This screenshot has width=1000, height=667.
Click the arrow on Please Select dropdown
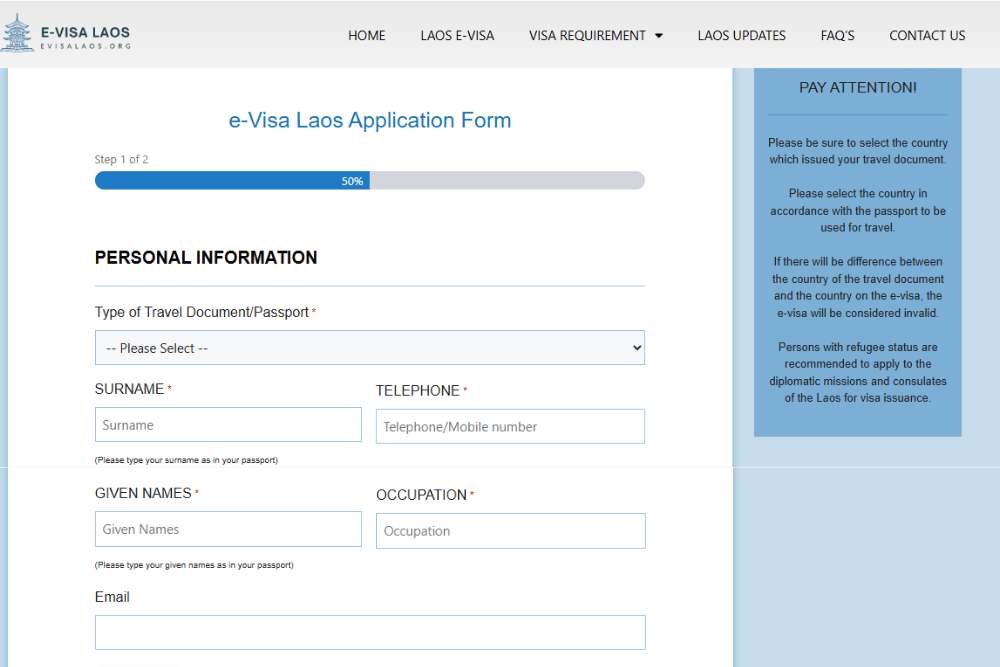pyautogui.click(x=636, y=348)
